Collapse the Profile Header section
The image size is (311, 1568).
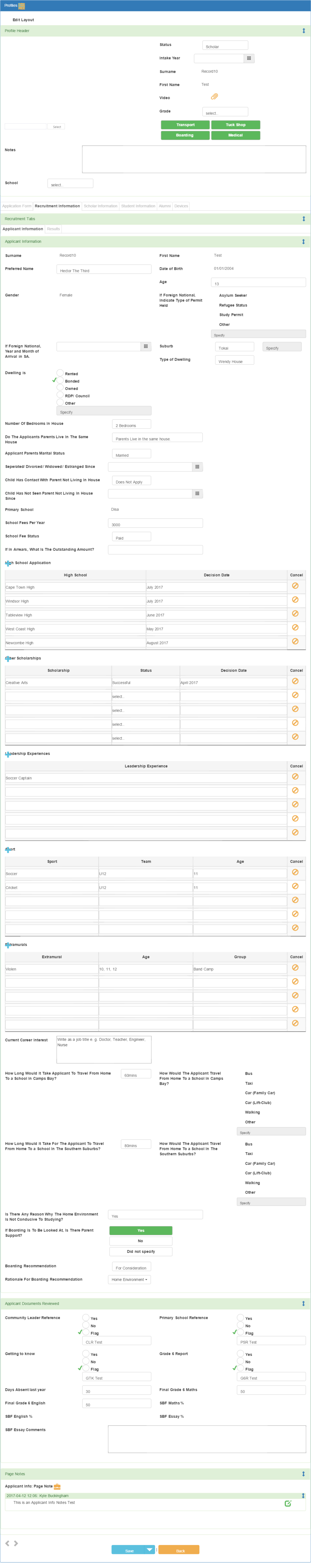[304, 31]
